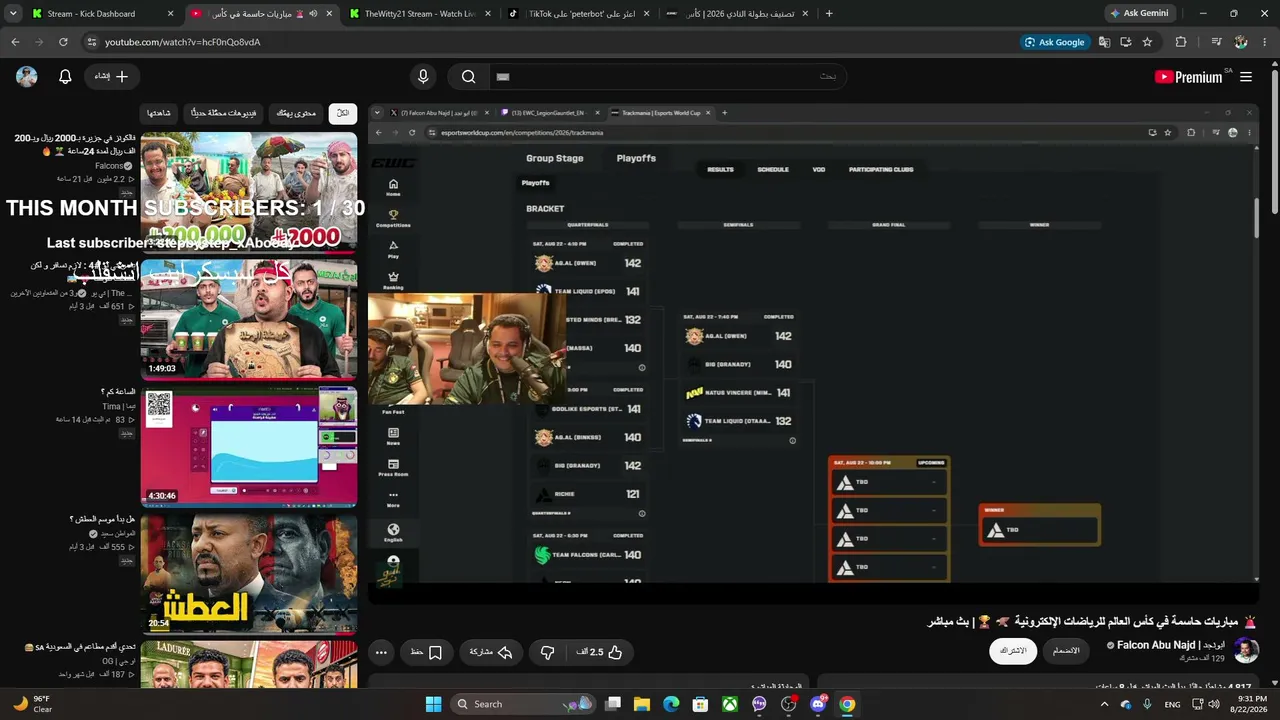The image size is (1280, 720).
Task: Save the video with bookmark button
Action: (x=427, y=652)
